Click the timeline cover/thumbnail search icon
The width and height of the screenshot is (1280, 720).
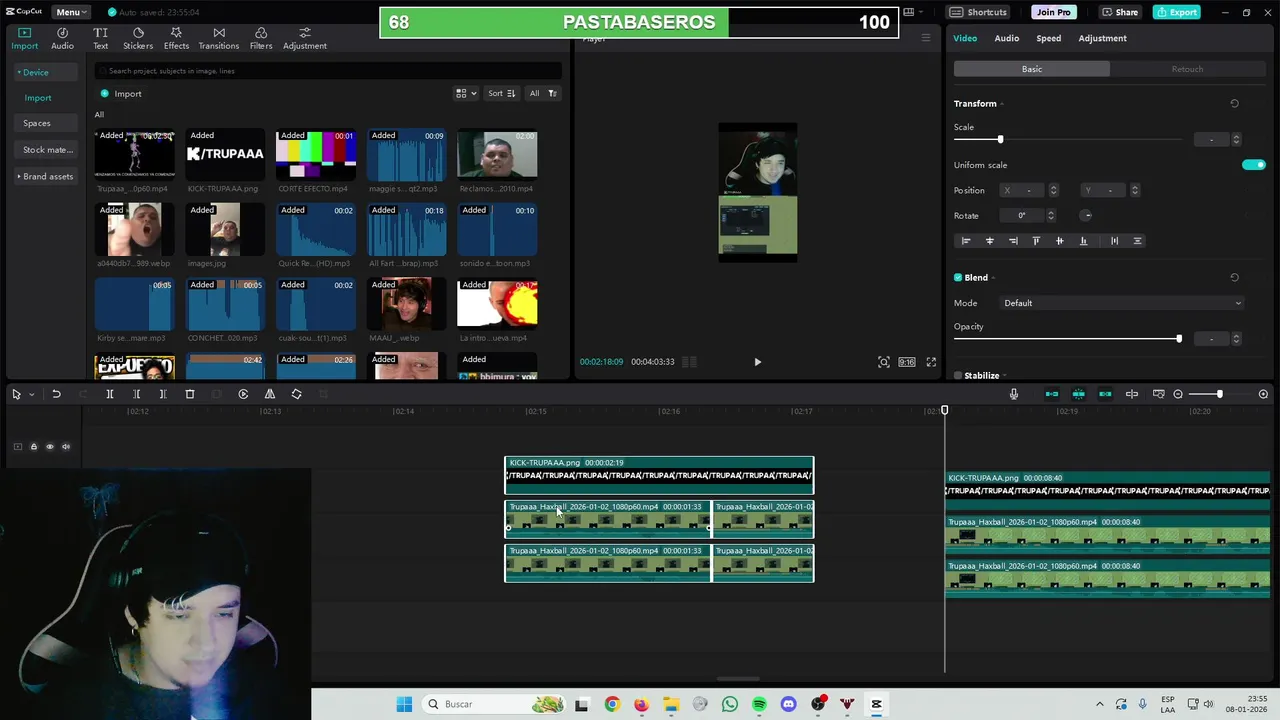click(x=1159, y=394)
